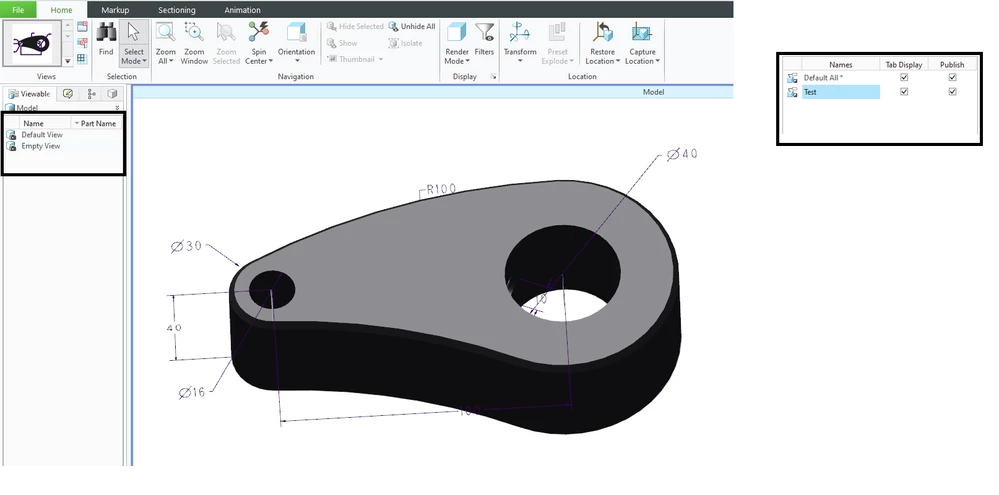Click the Spin Center icon
999x495 pixels.
[259, 32]
